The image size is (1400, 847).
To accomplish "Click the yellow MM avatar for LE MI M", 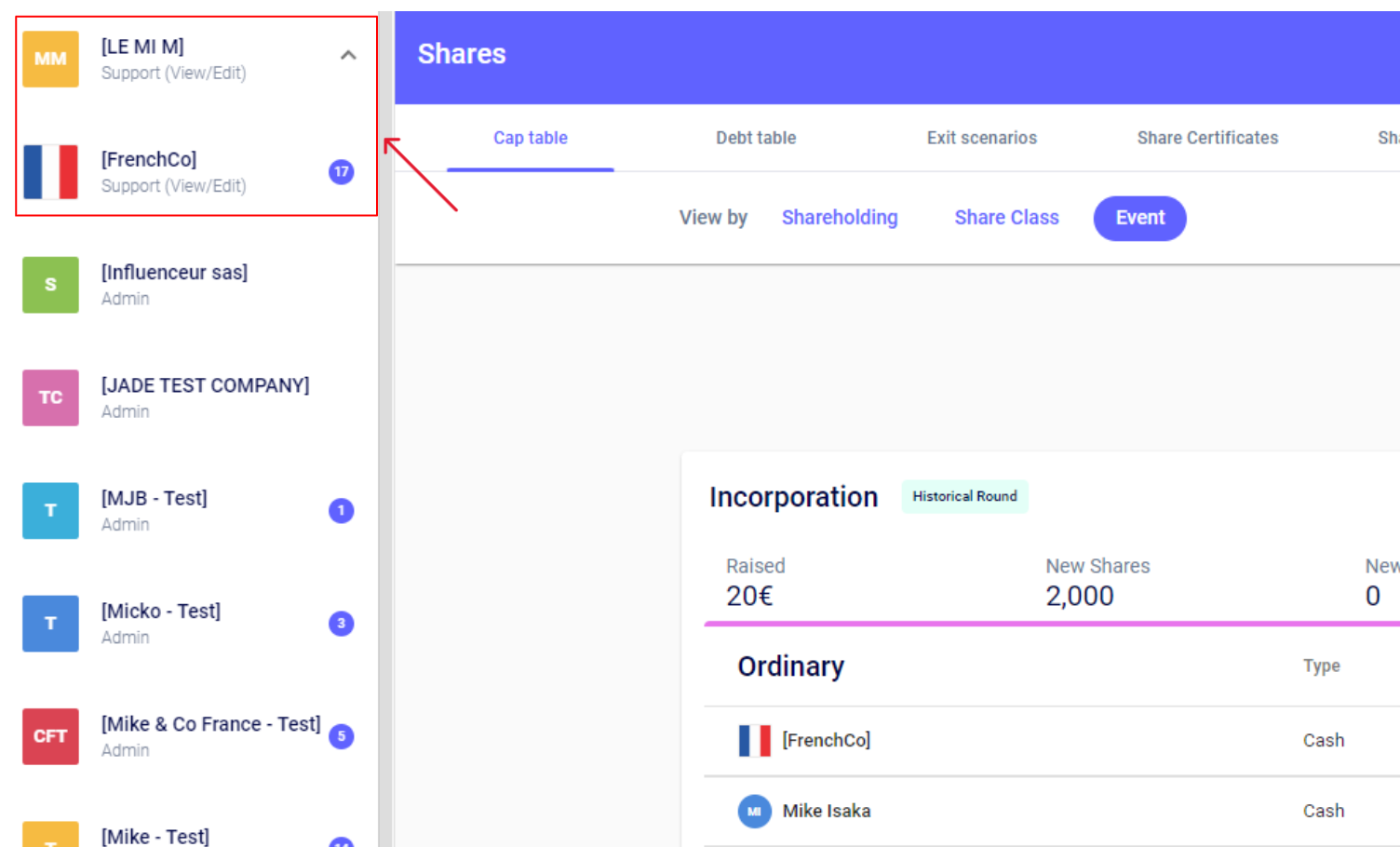I will click(50, 59).
